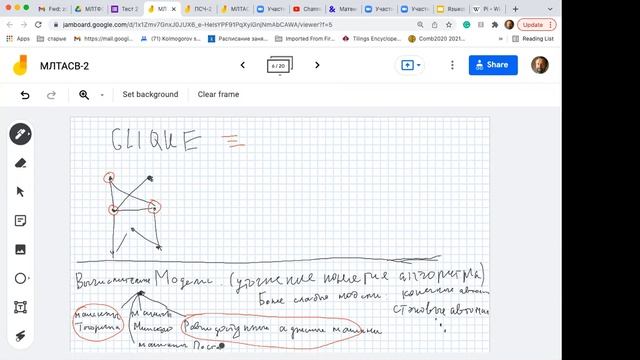Click the browser back arrow
The image size is (640, 360).
click(10, 25)
